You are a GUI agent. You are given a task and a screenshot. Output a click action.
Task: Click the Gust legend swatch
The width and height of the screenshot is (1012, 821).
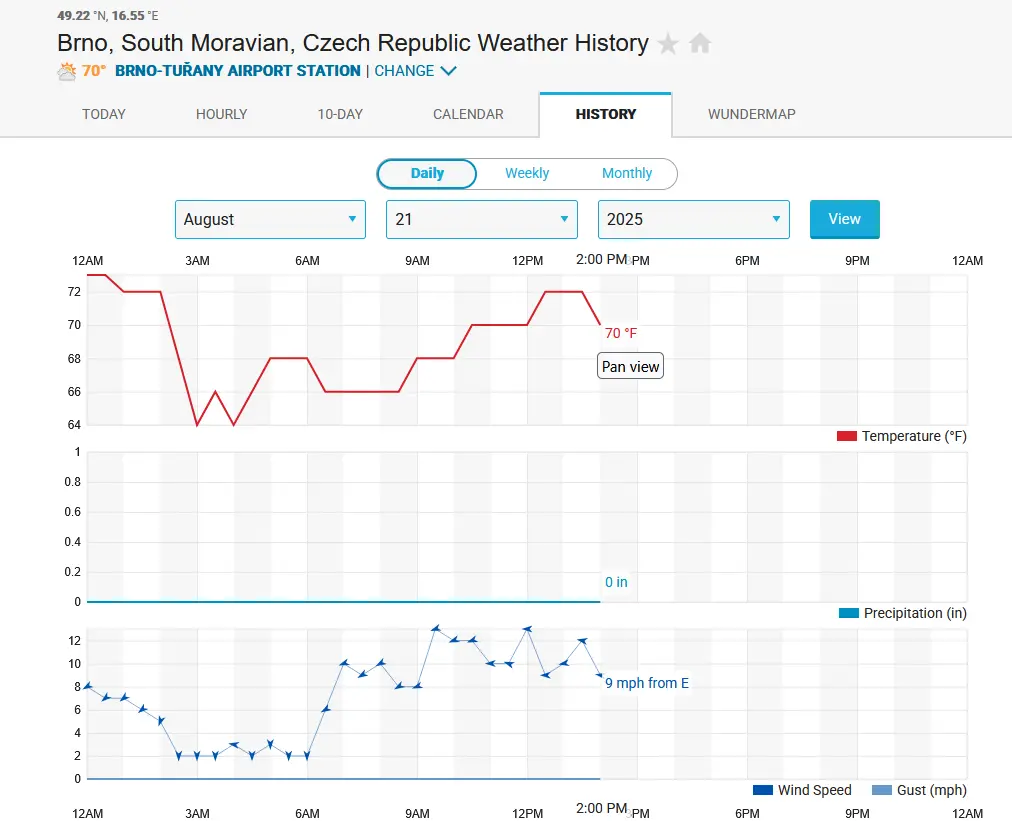coord(882,790)
